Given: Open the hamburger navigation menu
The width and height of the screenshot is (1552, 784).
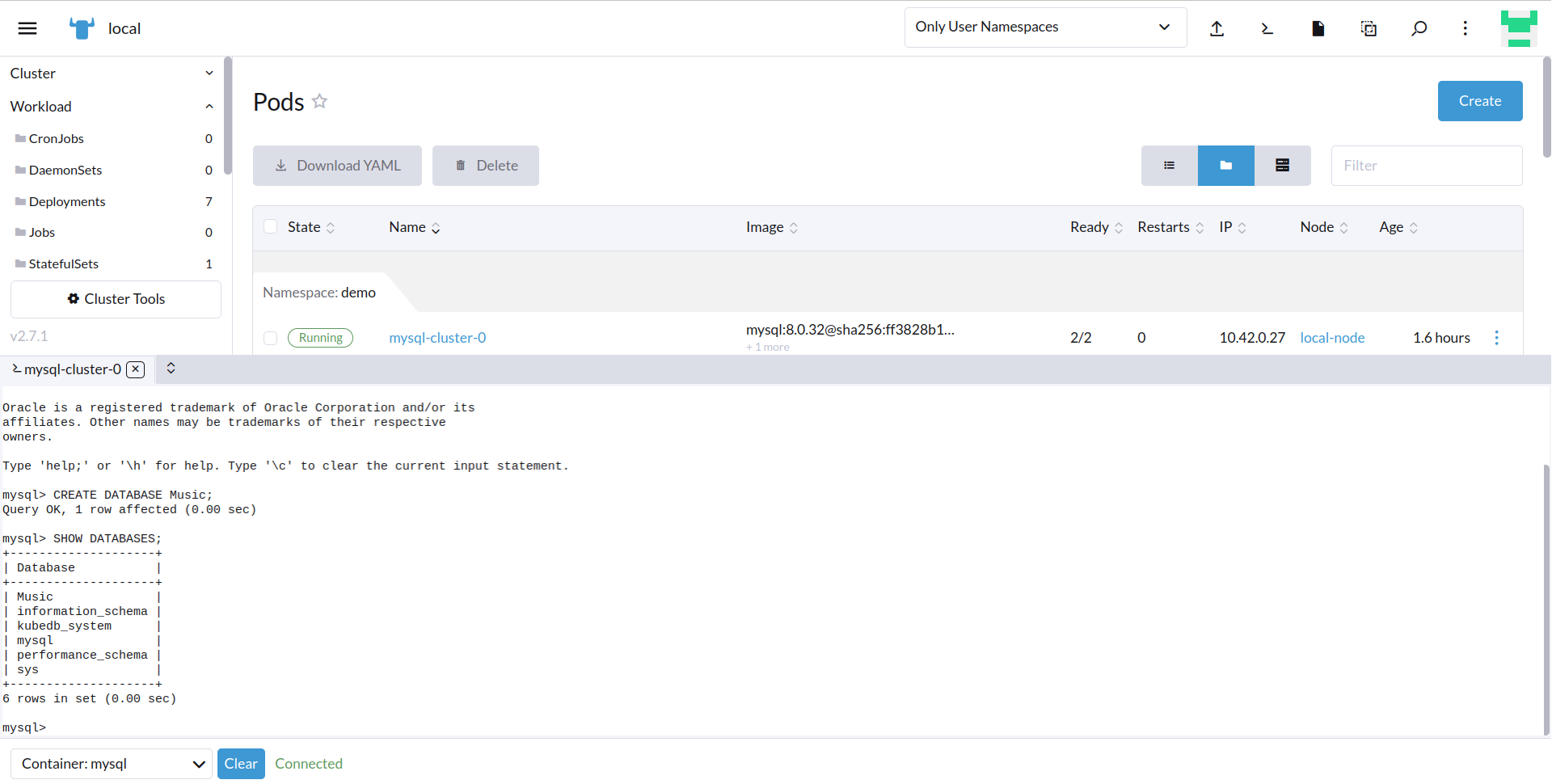Looking at the screenshot, I should pyautogui.click(x=27, y=27).
